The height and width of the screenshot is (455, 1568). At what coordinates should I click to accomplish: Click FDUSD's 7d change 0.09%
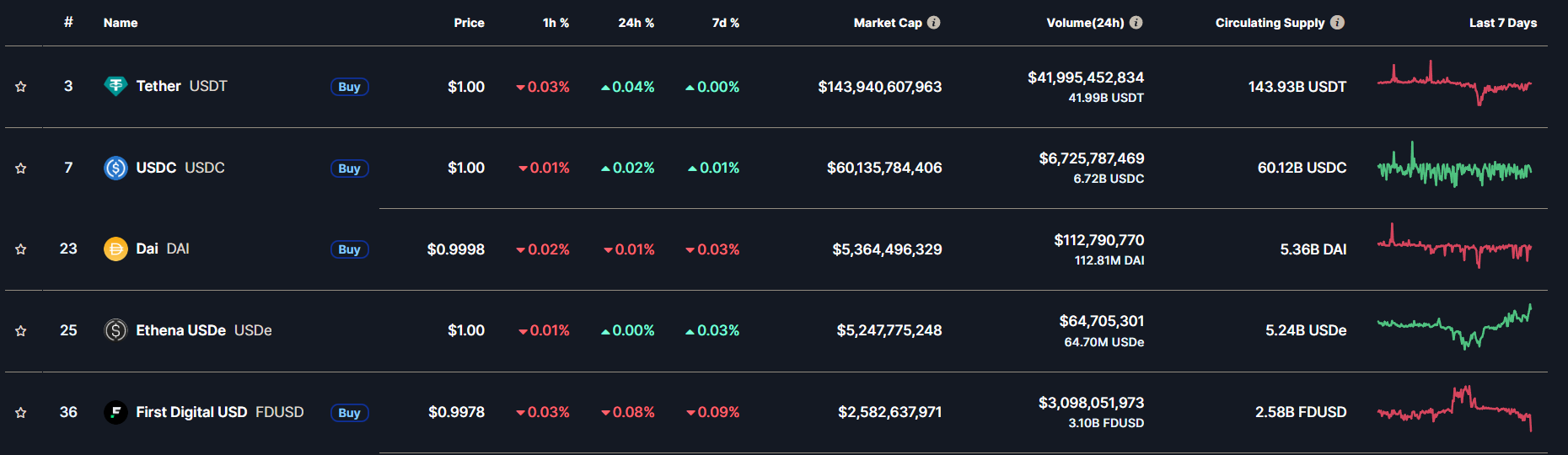(x=713, y=412)
